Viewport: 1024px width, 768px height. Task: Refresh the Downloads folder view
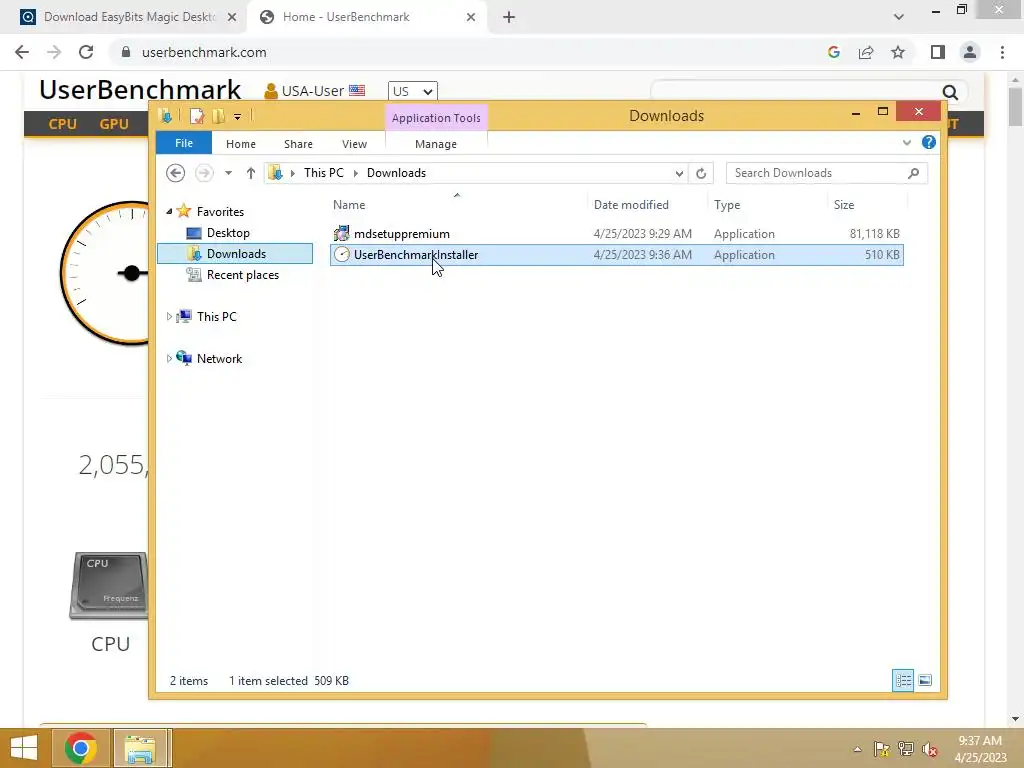pyautogui.click(x=701, y=173)
